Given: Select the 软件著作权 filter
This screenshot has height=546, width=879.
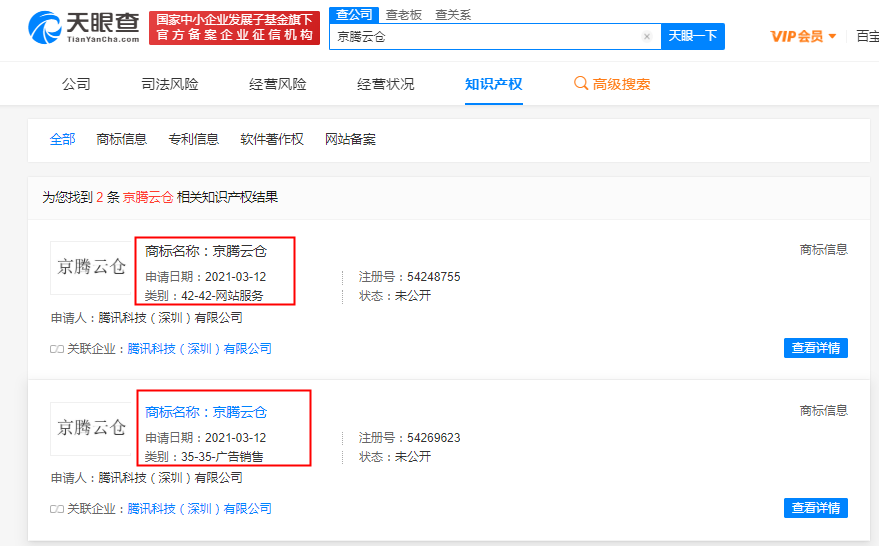Looking at the screenshot, I should pos(272,139).
